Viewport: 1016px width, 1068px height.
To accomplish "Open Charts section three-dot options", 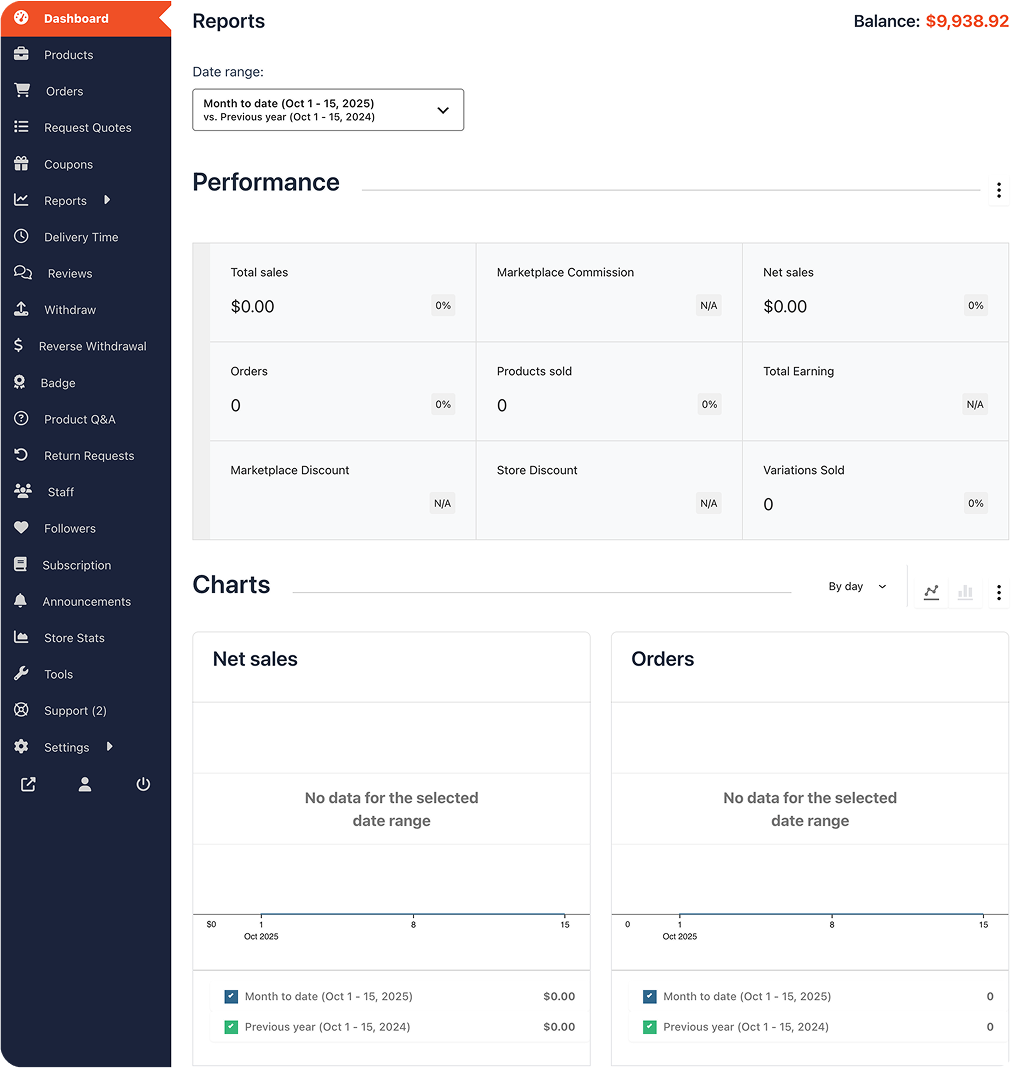I will (x=998, y=593).
